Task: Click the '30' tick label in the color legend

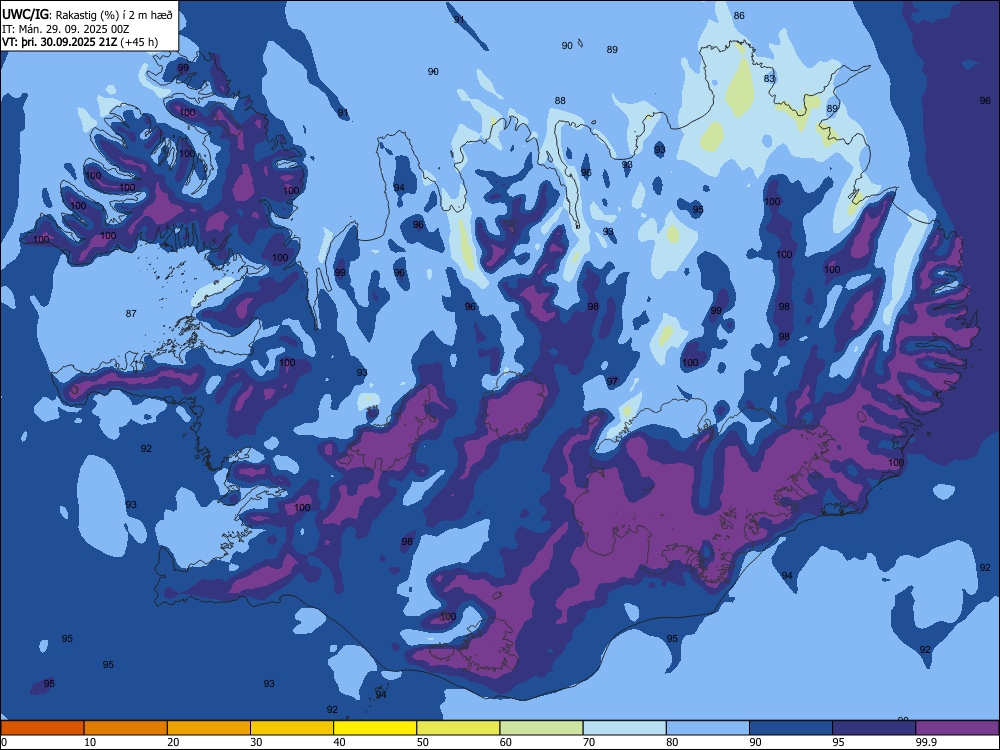Action: (x=256, y=742)
